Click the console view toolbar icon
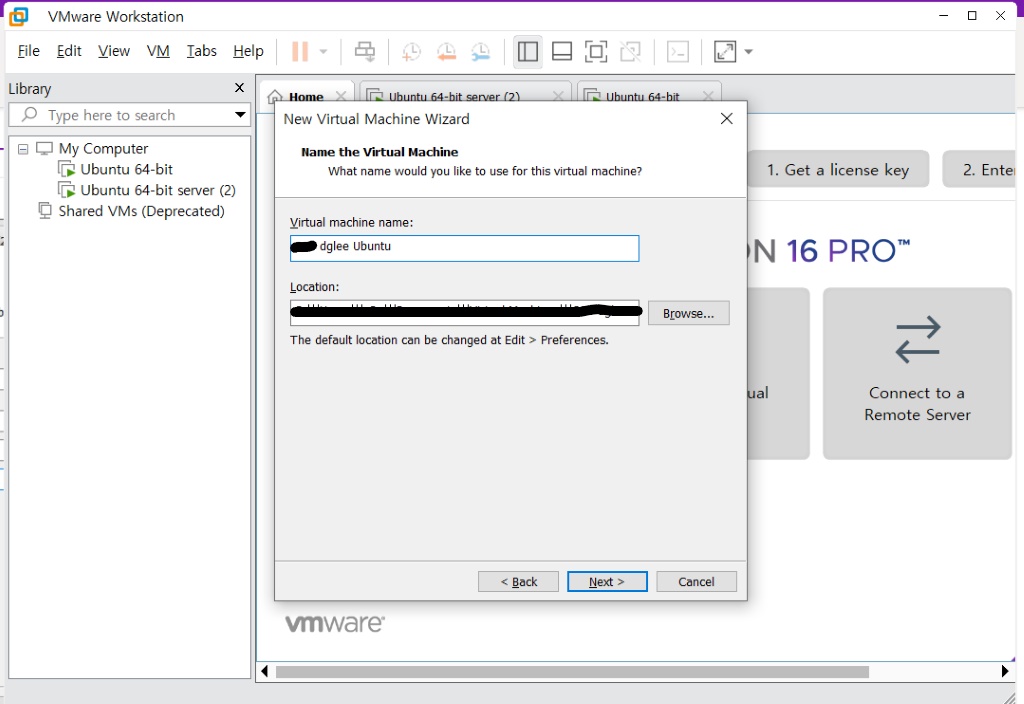 coord(678,52)
